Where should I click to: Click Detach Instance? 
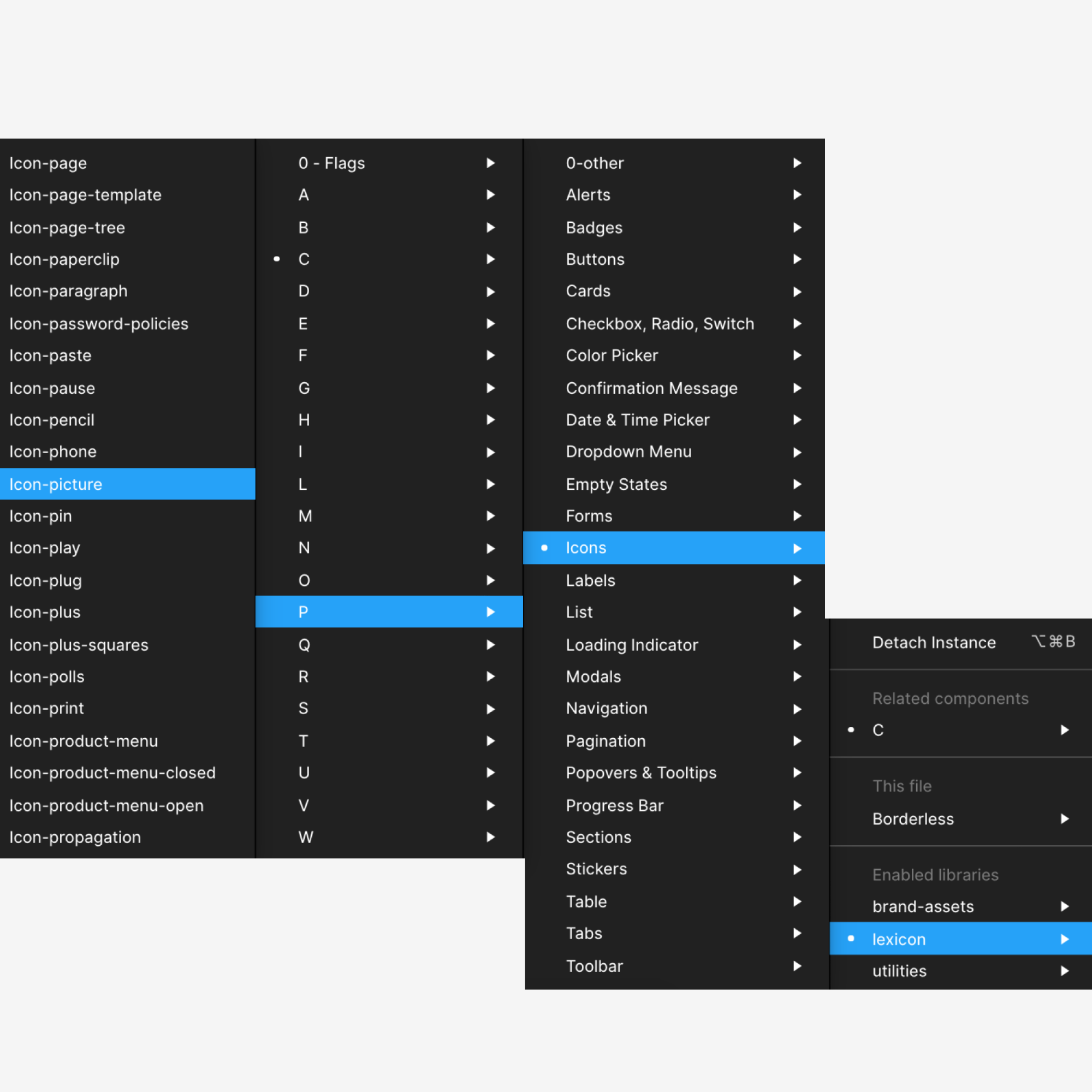pyautogui.click(x=934, y=642)
